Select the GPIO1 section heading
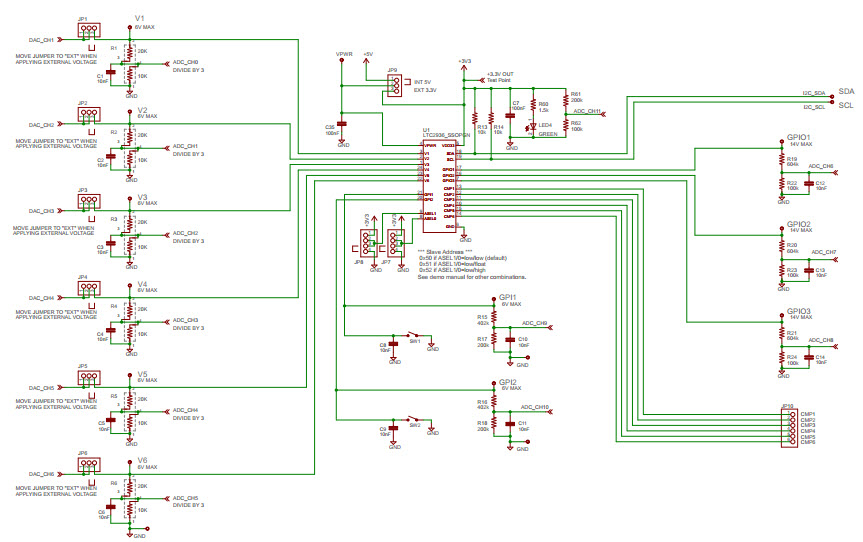This screenshot has width=863, height=542. 798,138
